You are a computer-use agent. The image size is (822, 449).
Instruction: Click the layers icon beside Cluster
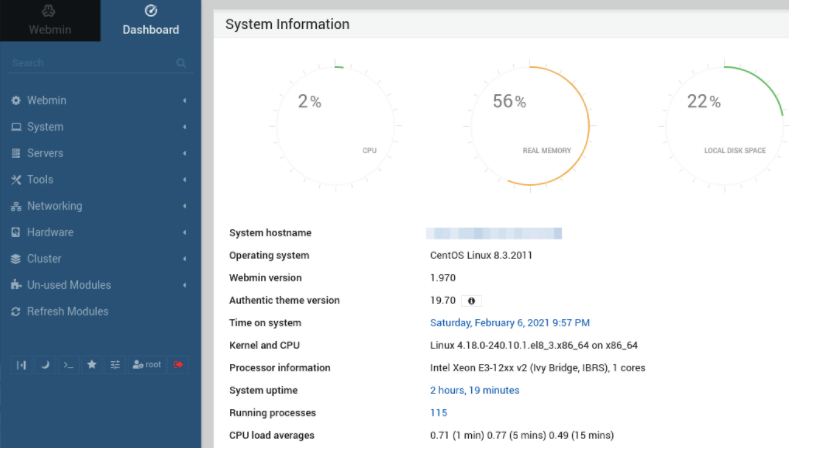(16, 259)
